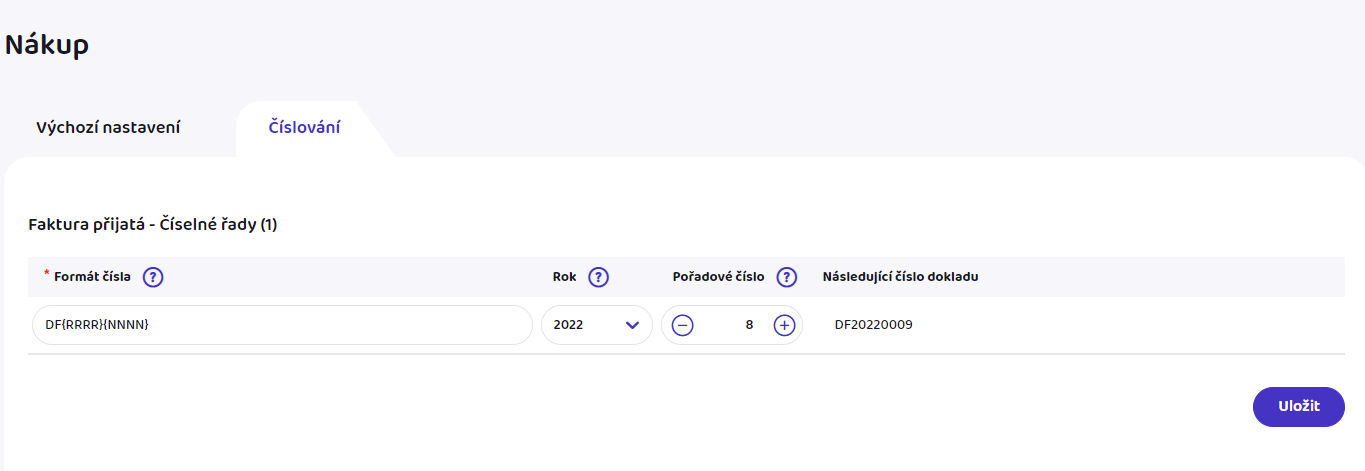Switch to the Výchozí nastavení tab
The width and height of the screenshot is (1365, 471).
click(108, 128)
